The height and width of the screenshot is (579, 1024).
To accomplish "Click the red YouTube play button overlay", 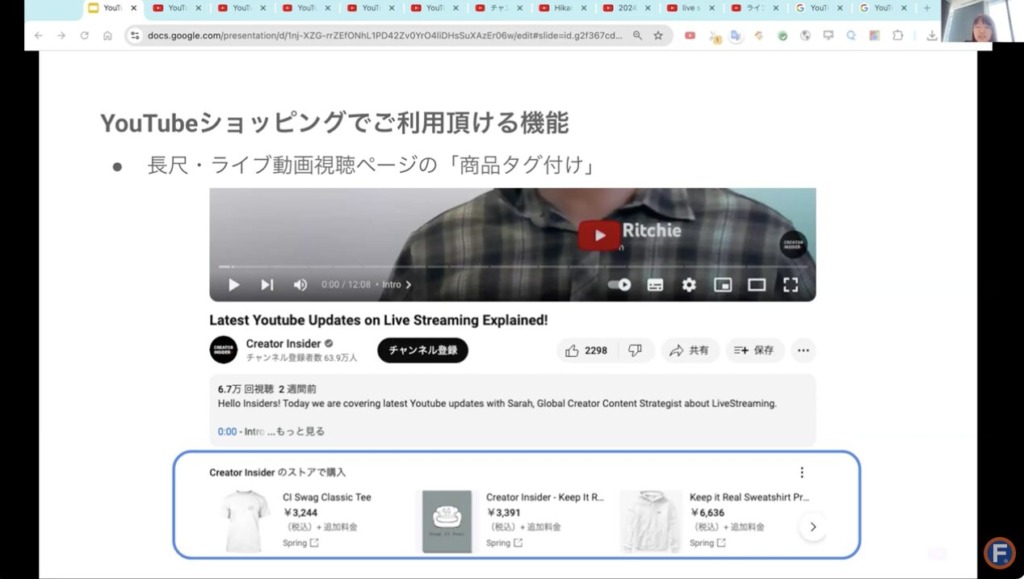I will (598, 235).
